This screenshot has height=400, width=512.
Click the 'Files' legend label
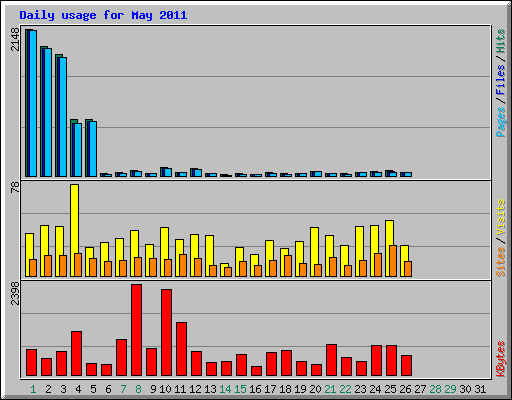[500, 79]
